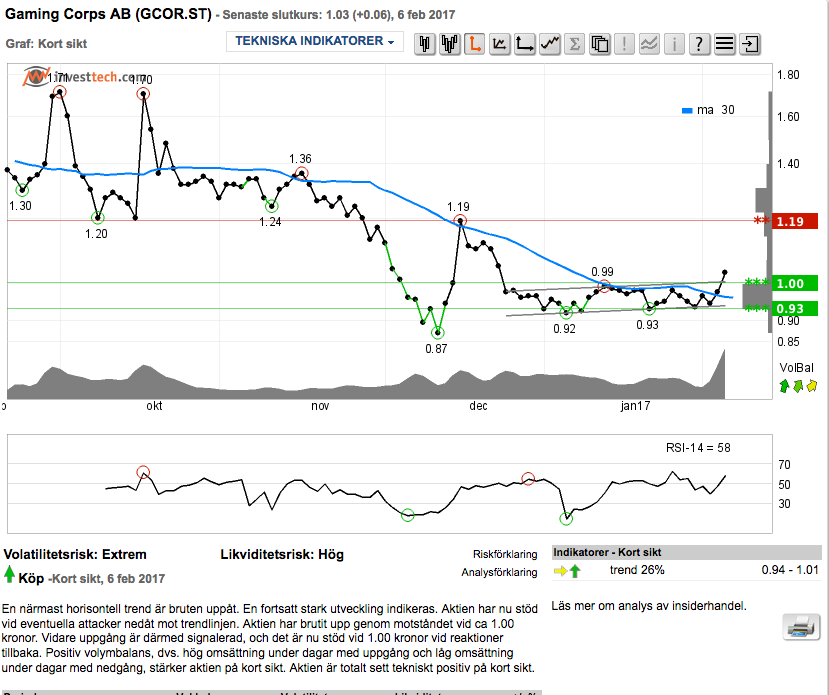
Task: Click the zigzag trend line icon
Action: click(549, 44)
